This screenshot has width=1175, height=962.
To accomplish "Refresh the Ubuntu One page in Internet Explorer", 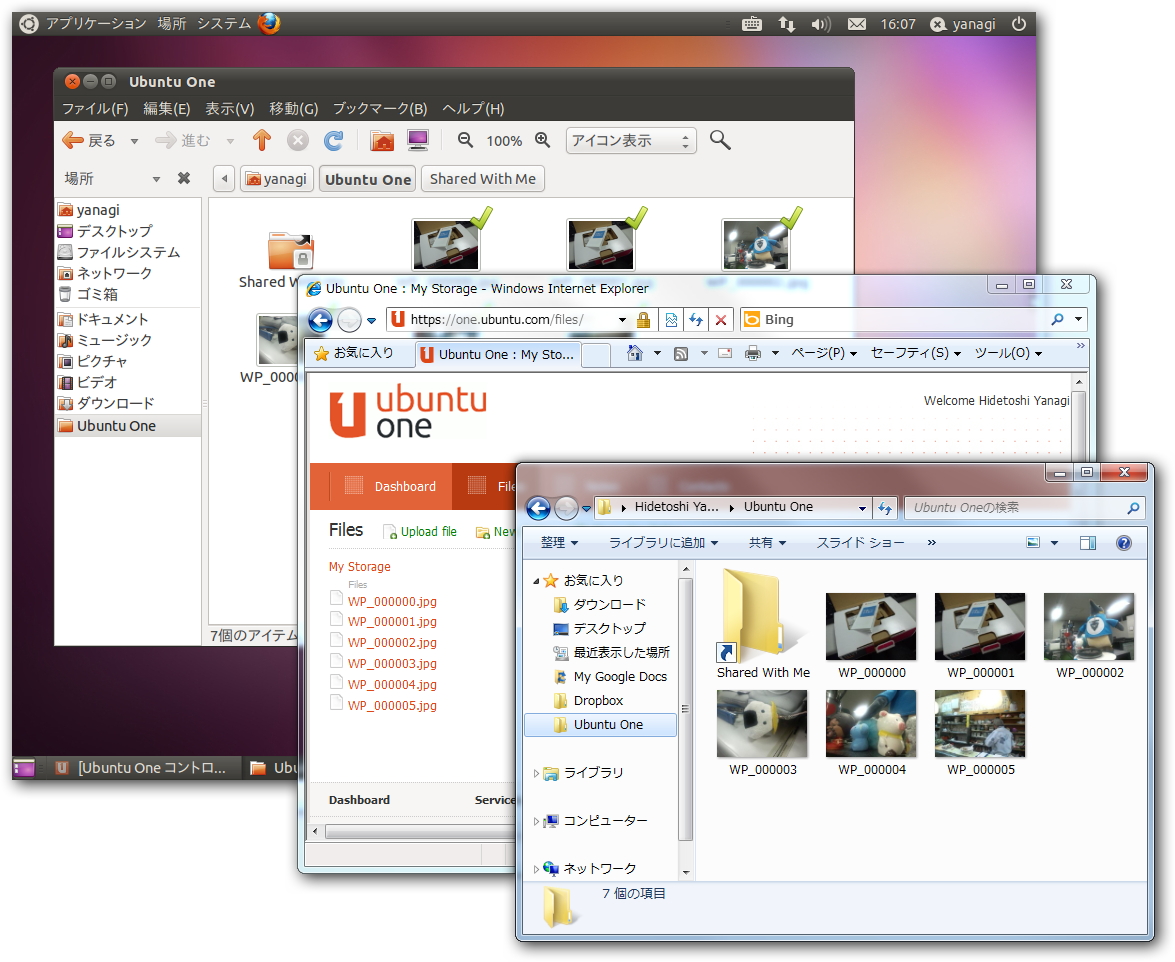I will tap(694, 319).
